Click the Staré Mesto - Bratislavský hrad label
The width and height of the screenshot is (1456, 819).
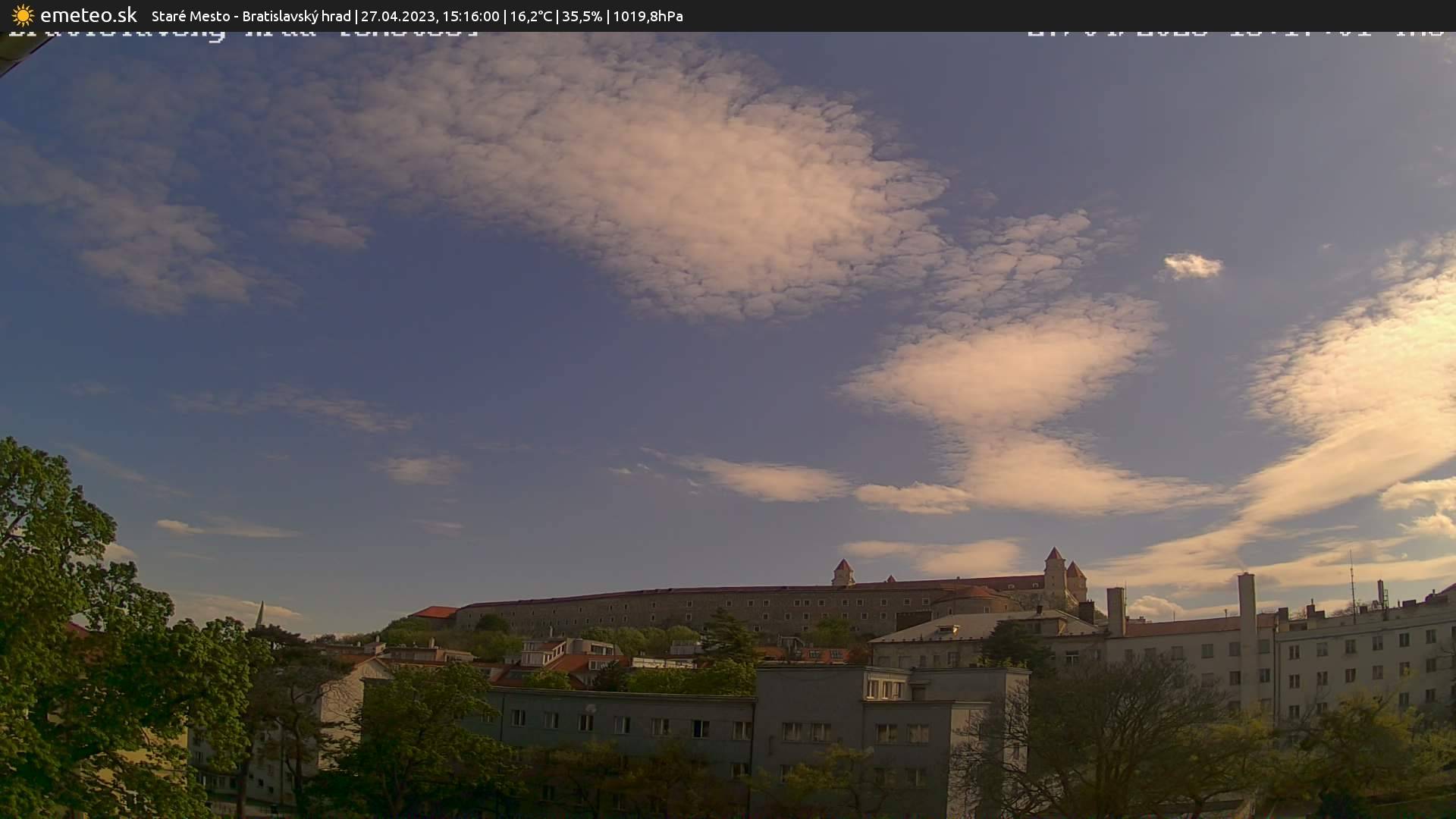click(250, 15)
